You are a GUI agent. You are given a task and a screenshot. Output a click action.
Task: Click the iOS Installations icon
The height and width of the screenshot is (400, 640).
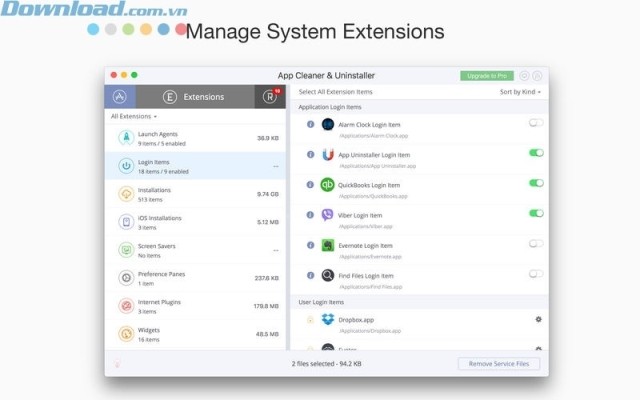coord(126,222)
